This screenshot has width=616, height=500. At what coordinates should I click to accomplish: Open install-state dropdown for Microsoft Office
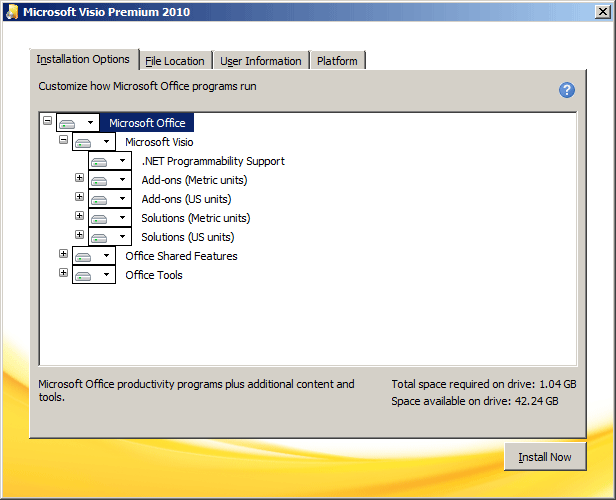[x=78, y=123]
